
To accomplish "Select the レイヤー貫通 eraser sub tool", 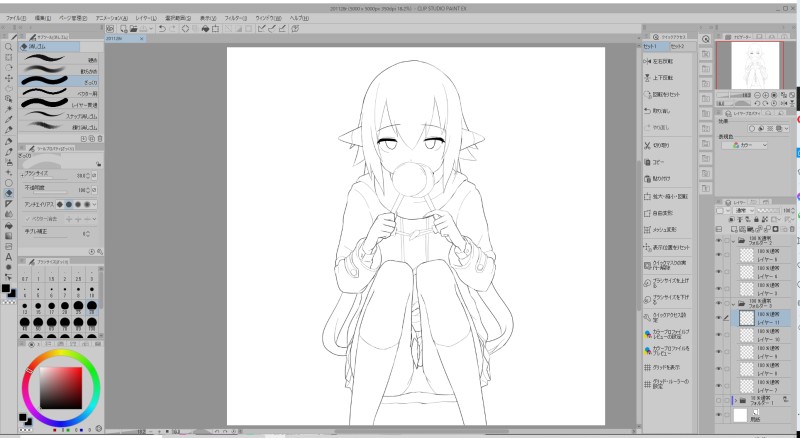I will pyautogui.click(x=59, y=105).
